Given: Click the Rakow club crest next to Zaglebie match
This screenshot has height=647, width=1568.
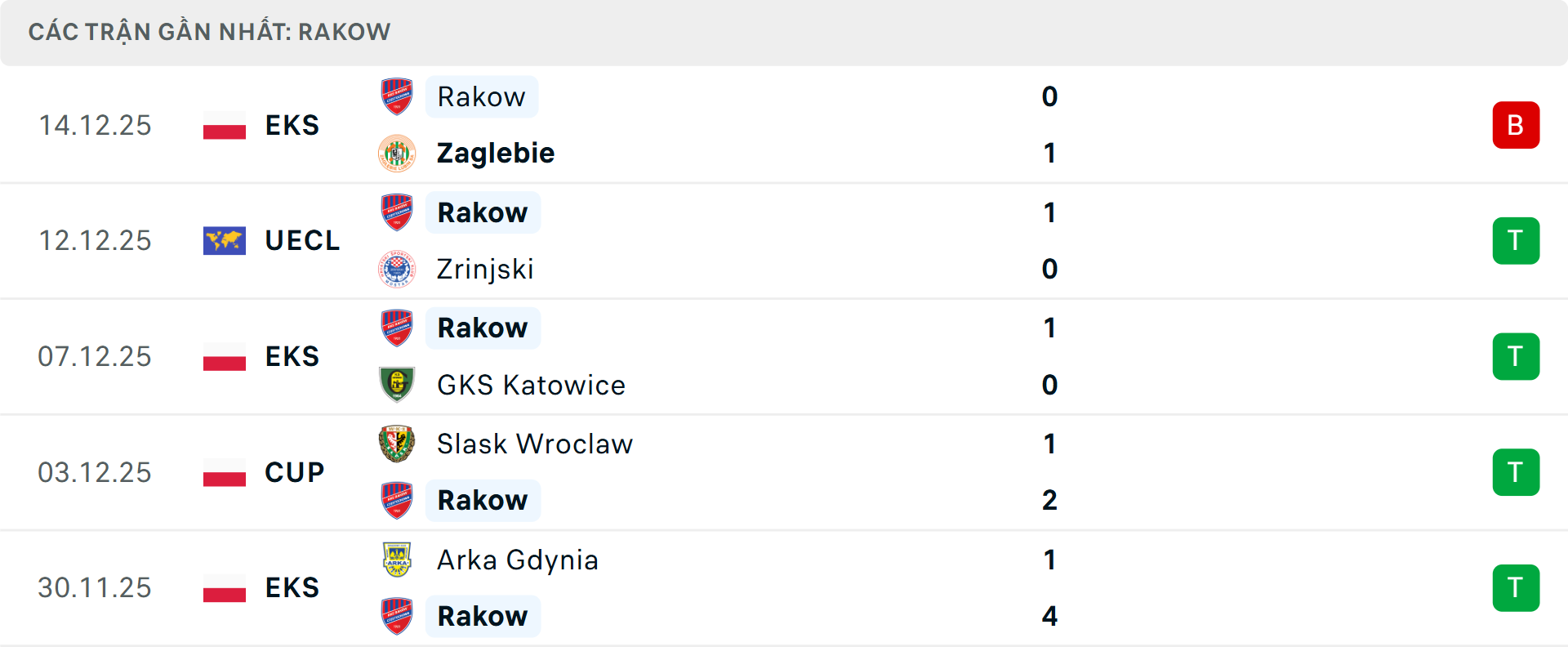Looking at the screenshot, I should pyautogui.click(x=397, y=95).
